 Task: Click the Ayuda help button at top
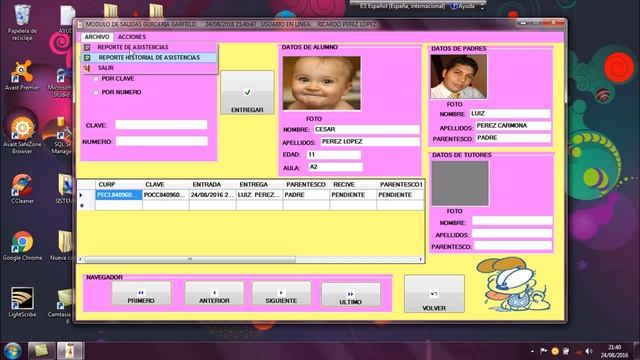tap(463, 6)
